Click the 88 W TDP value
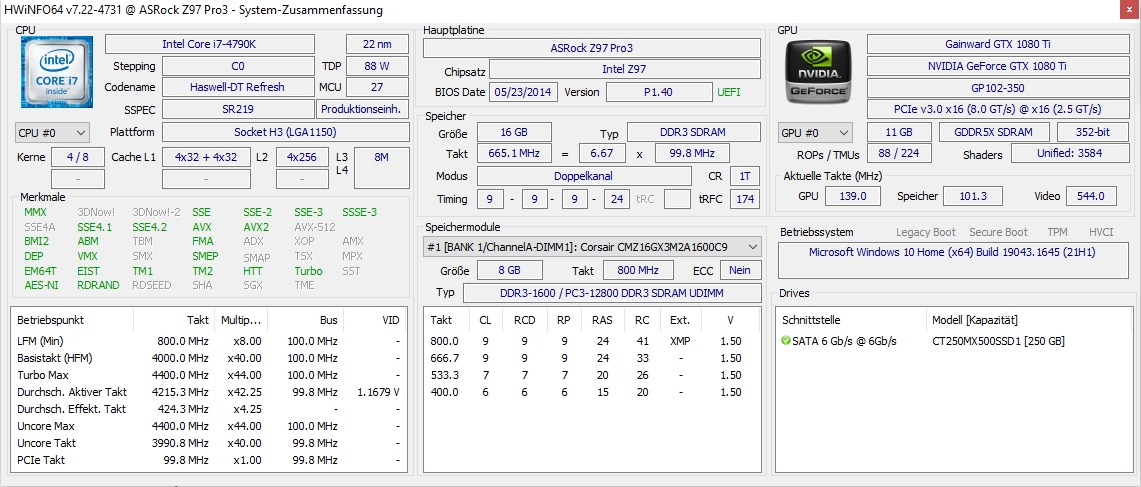Screen dimensions: 1141x487 [377, 66]
